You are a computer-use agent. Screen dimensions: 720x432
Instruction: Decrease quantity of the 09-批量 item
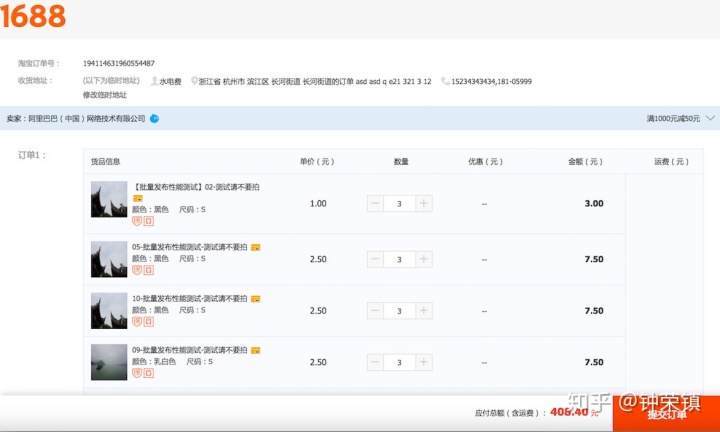(x=375, y=362)
